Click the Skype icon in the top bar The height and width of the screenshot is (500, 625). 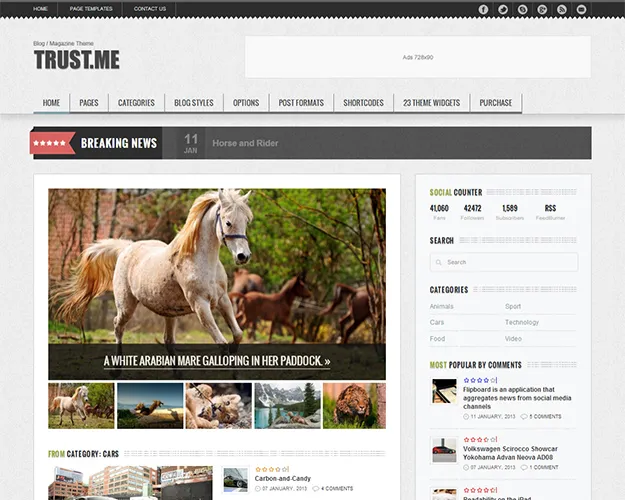coord(523,9)
